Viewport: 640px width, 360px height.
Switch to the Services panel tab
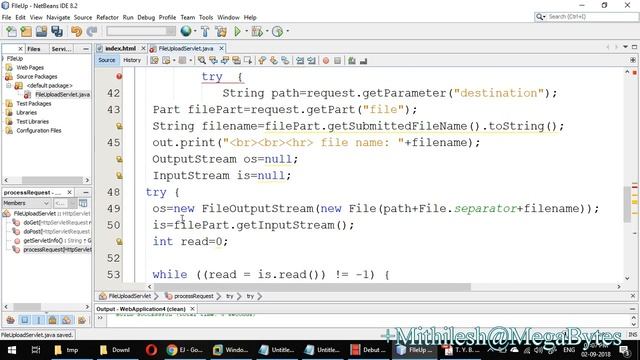point(61,49)
